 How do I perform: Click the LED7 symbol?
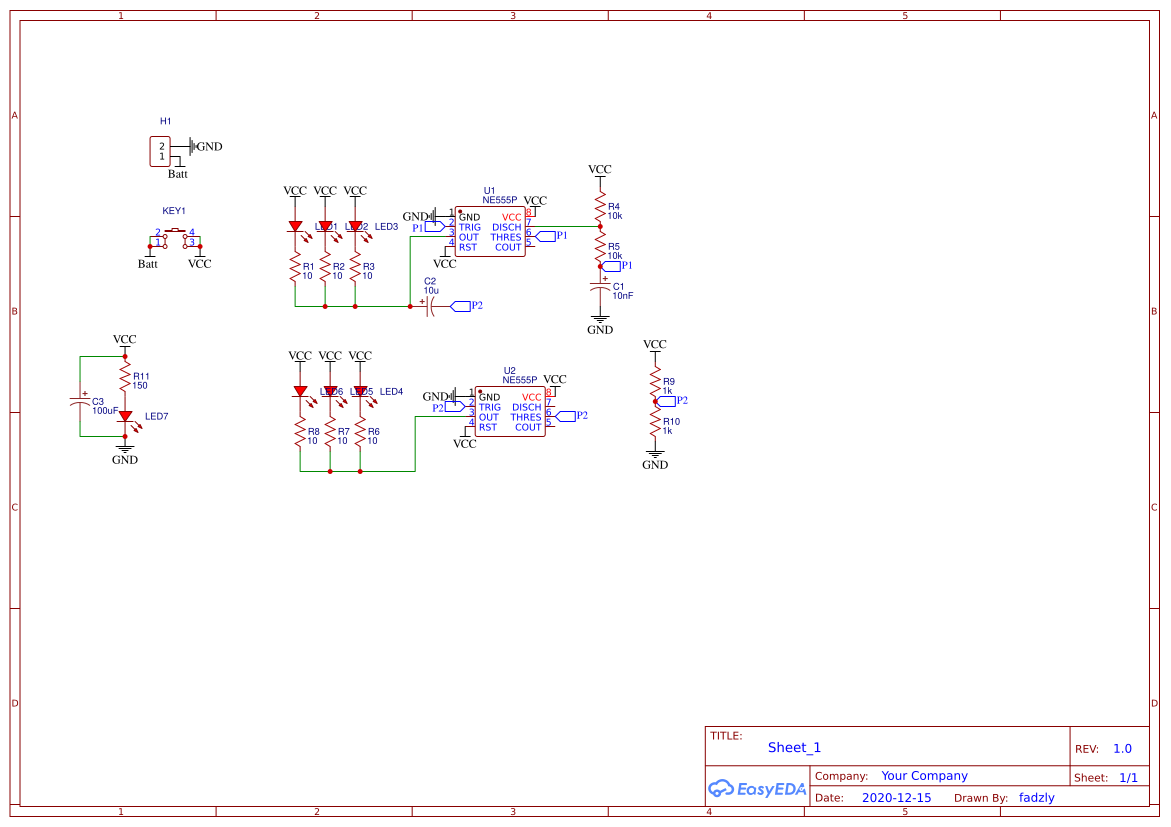pos(125,417)
